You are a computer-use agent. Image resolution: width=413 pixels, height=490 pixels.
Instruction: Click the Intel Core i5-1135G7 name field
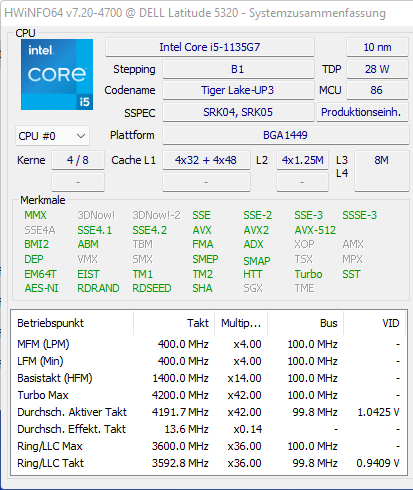(210, 47)
